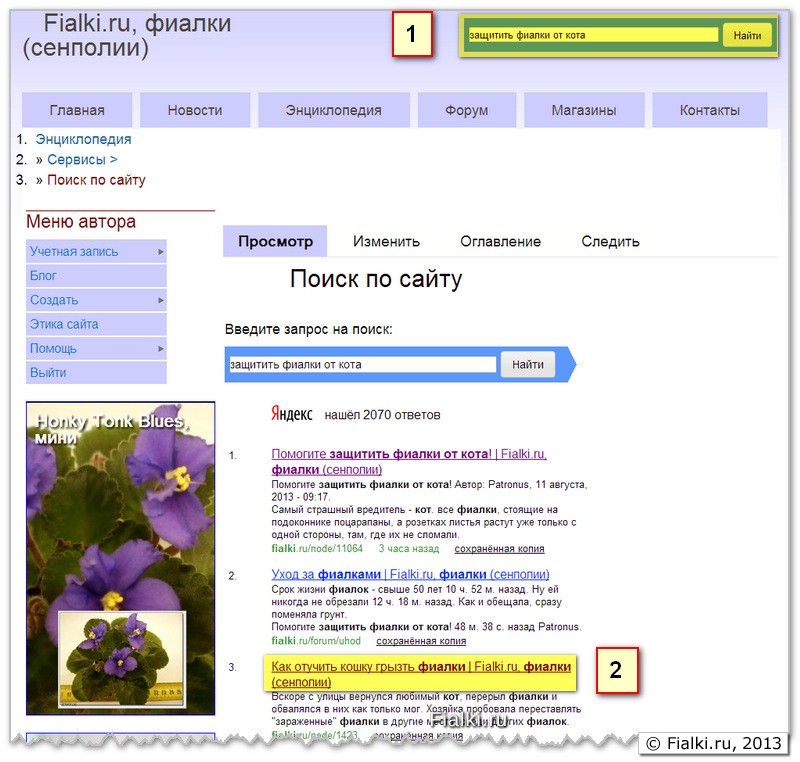Expand the Учетная запись submenu arrow
This screenshot has height=762, width=800.
tap(161, 251)
